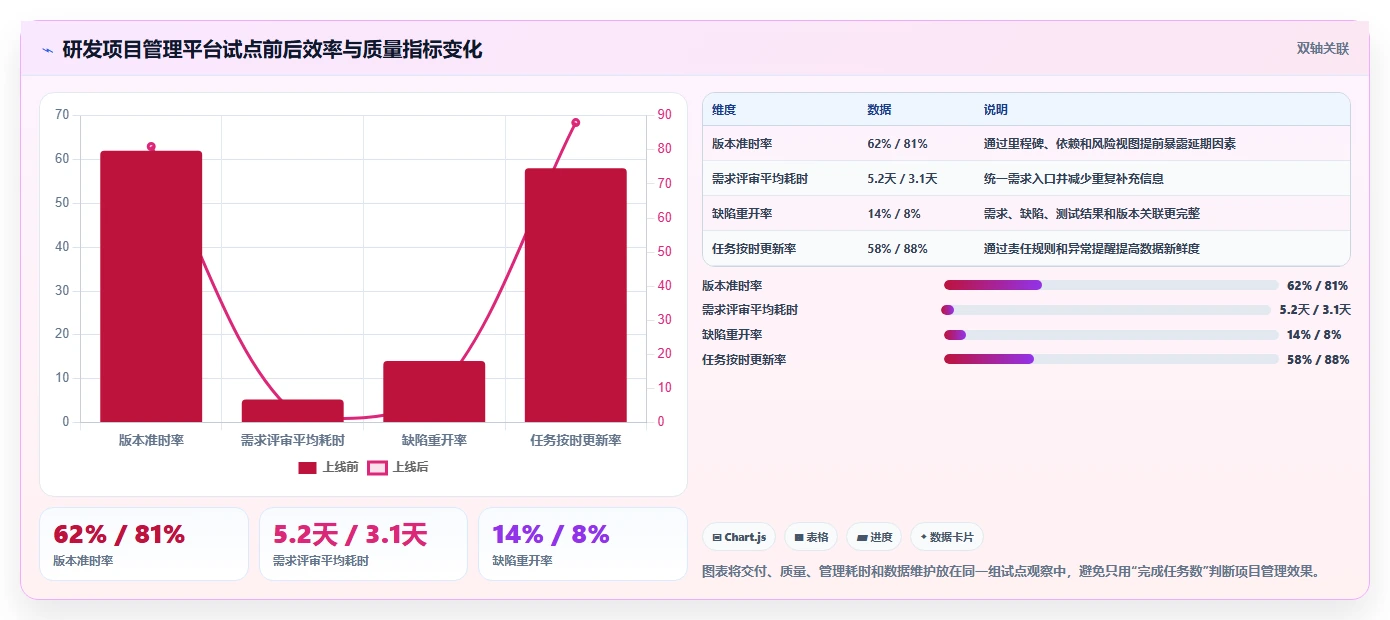Click the 维度 column header
The width and height of the screenshot is (1390, 620).
[x=724, y=110]
